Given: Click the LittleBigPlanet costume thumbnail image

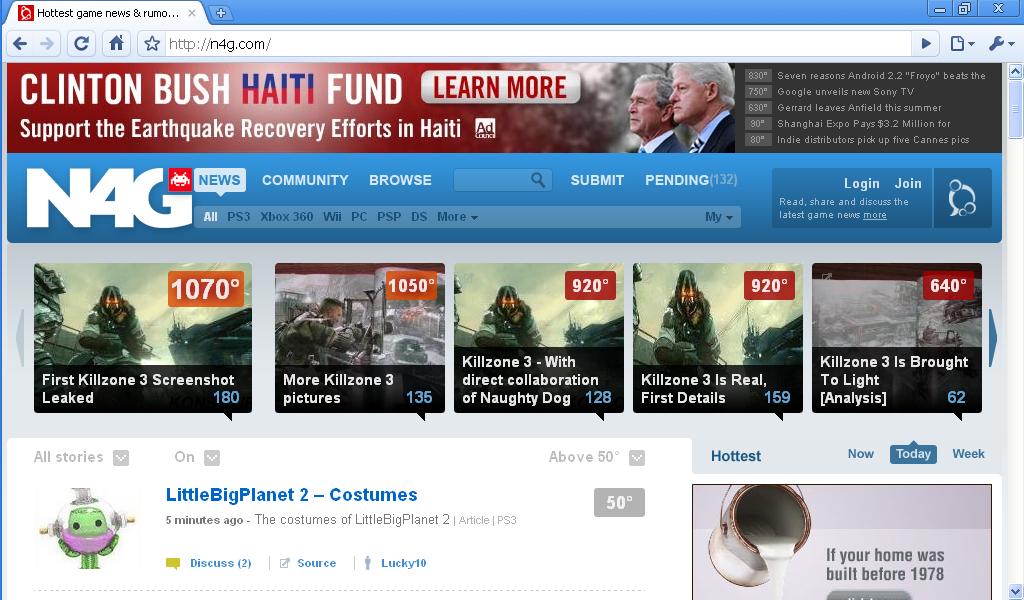Looking at the screenshot, I should pyautogui.click(x=87, y=529).
